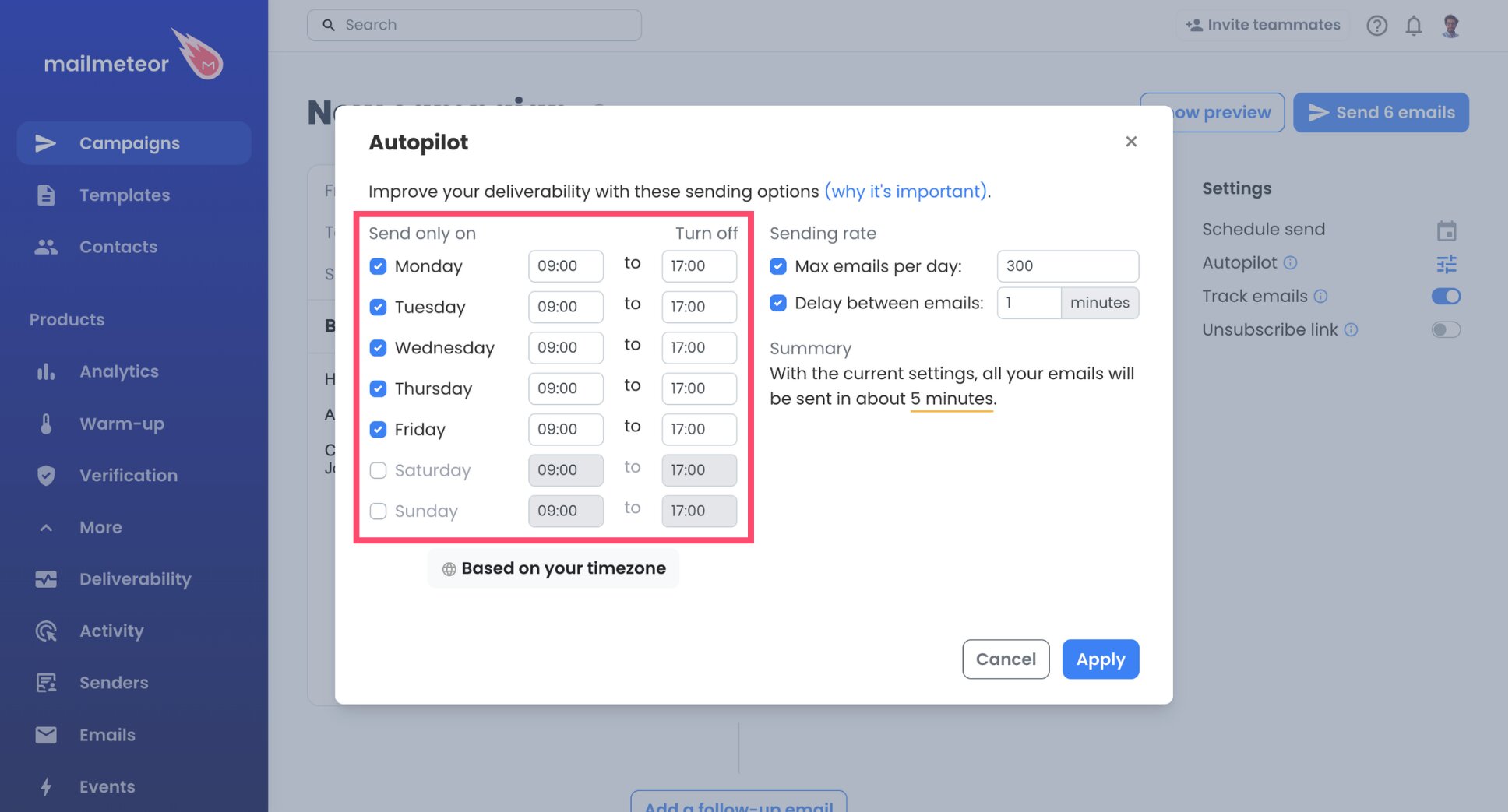Click the Verification shield icon
Viewport: 1512px width, 812px height.
click(46, 476)
